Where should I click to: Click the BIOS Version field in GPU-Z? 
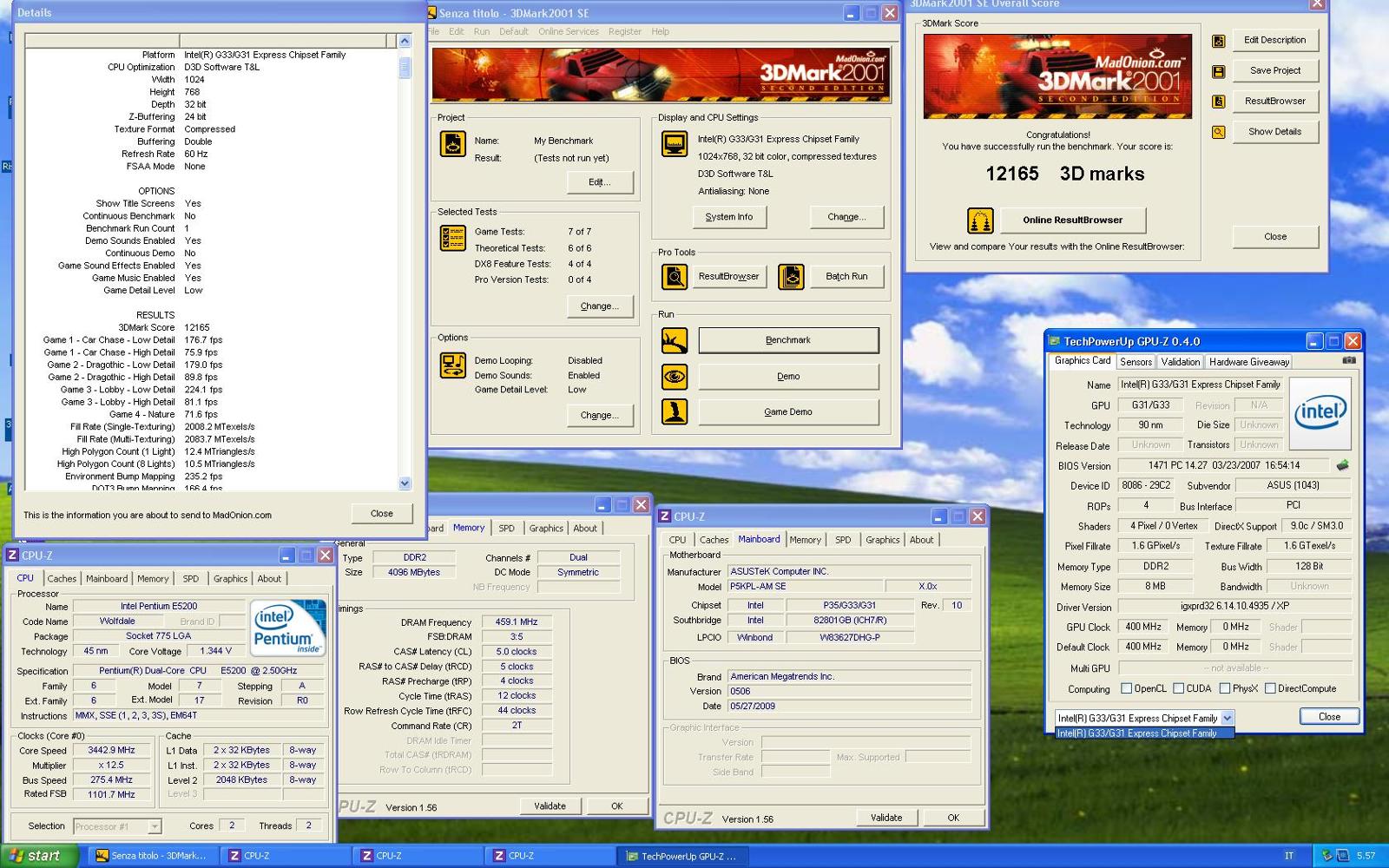[x=1223, y=465]
